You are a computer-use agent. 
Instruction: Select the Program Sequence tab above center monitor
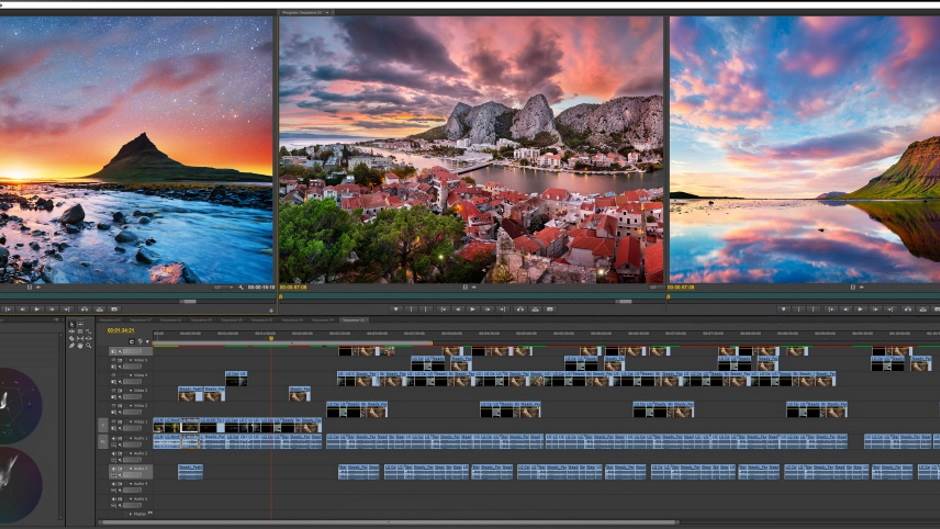click(303, 13)
